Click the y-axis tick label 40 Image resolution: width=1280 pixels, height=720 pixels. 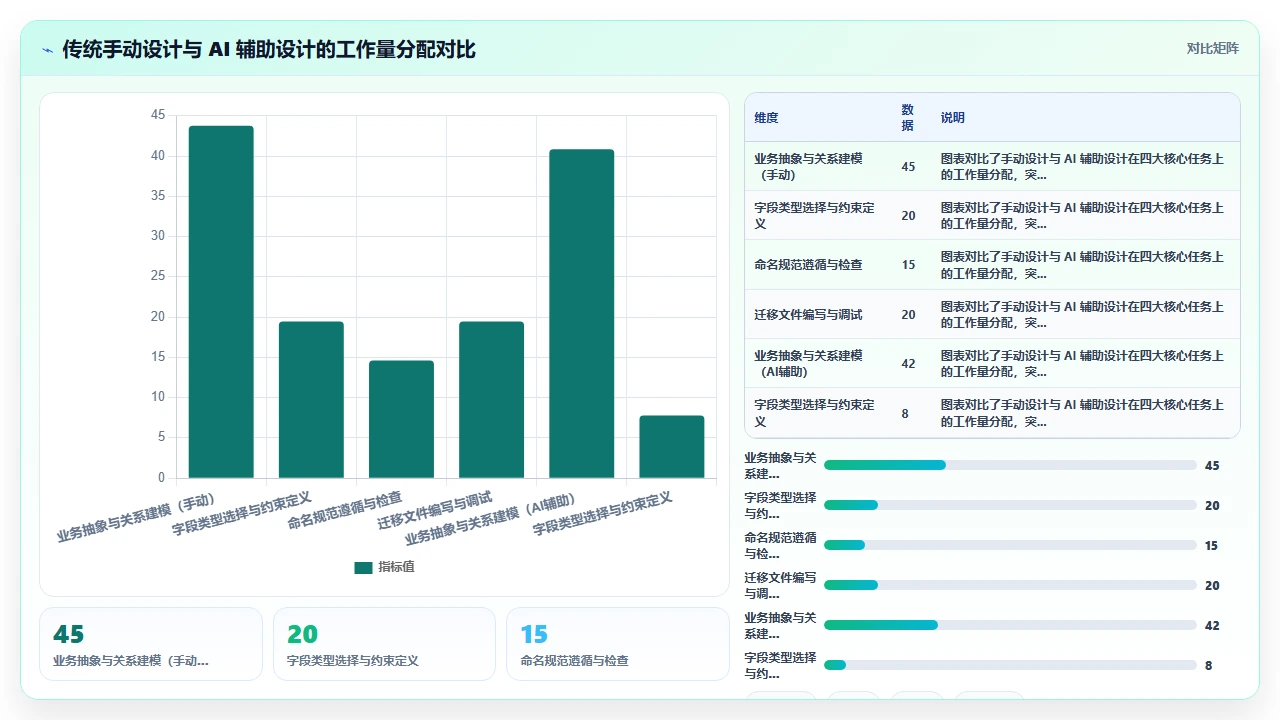pyautogui.click(x=158, y=156)
